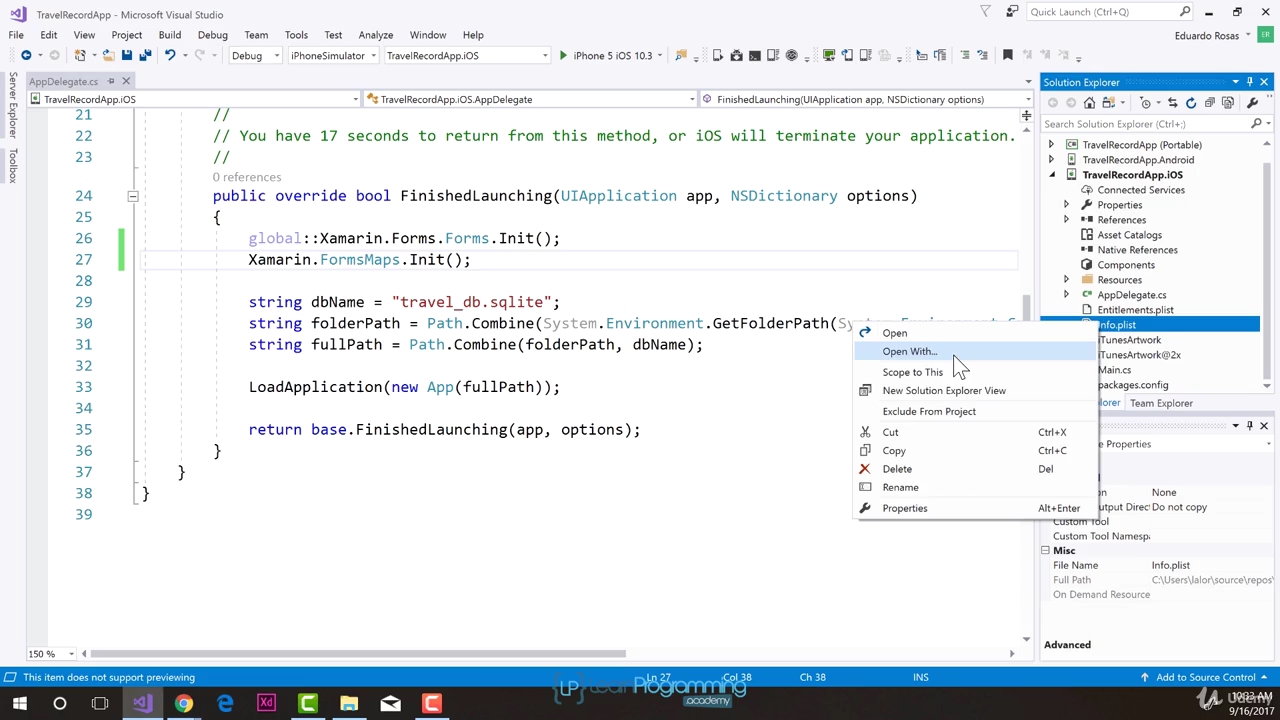1280x720 pixels.
Task: Sync with active document in Solution Explorer
Action: (x=1172, y=103)
